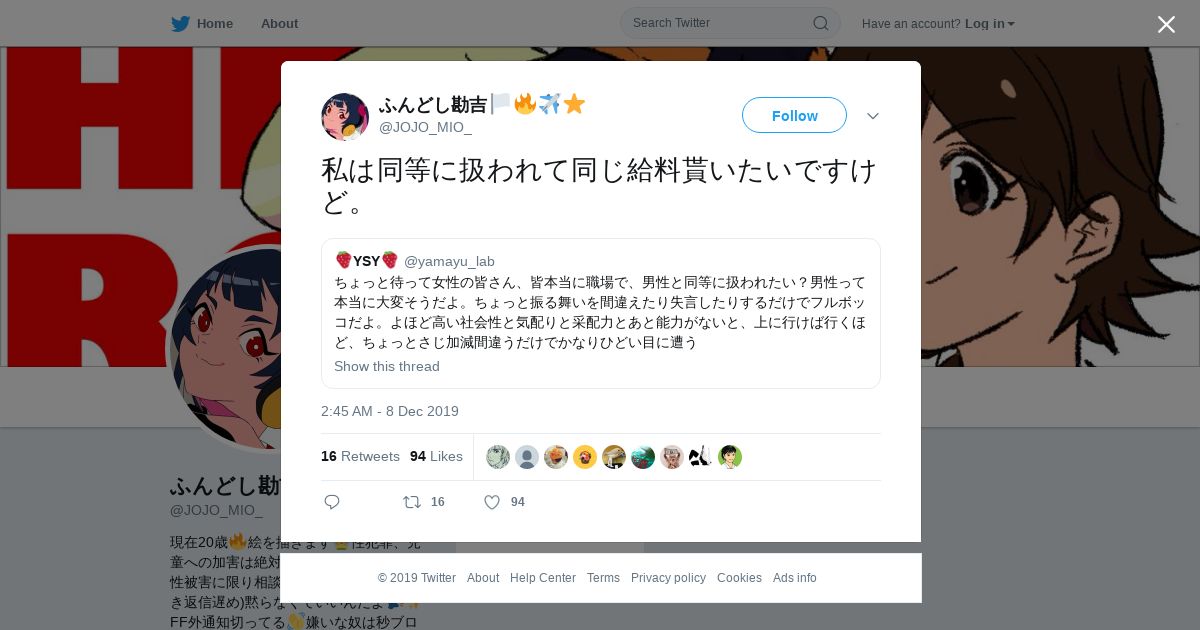This screenshot has height=630, width=1200.
Task: Open the tweet author's avatar in the dialog
Action: [x=345, y=117]
